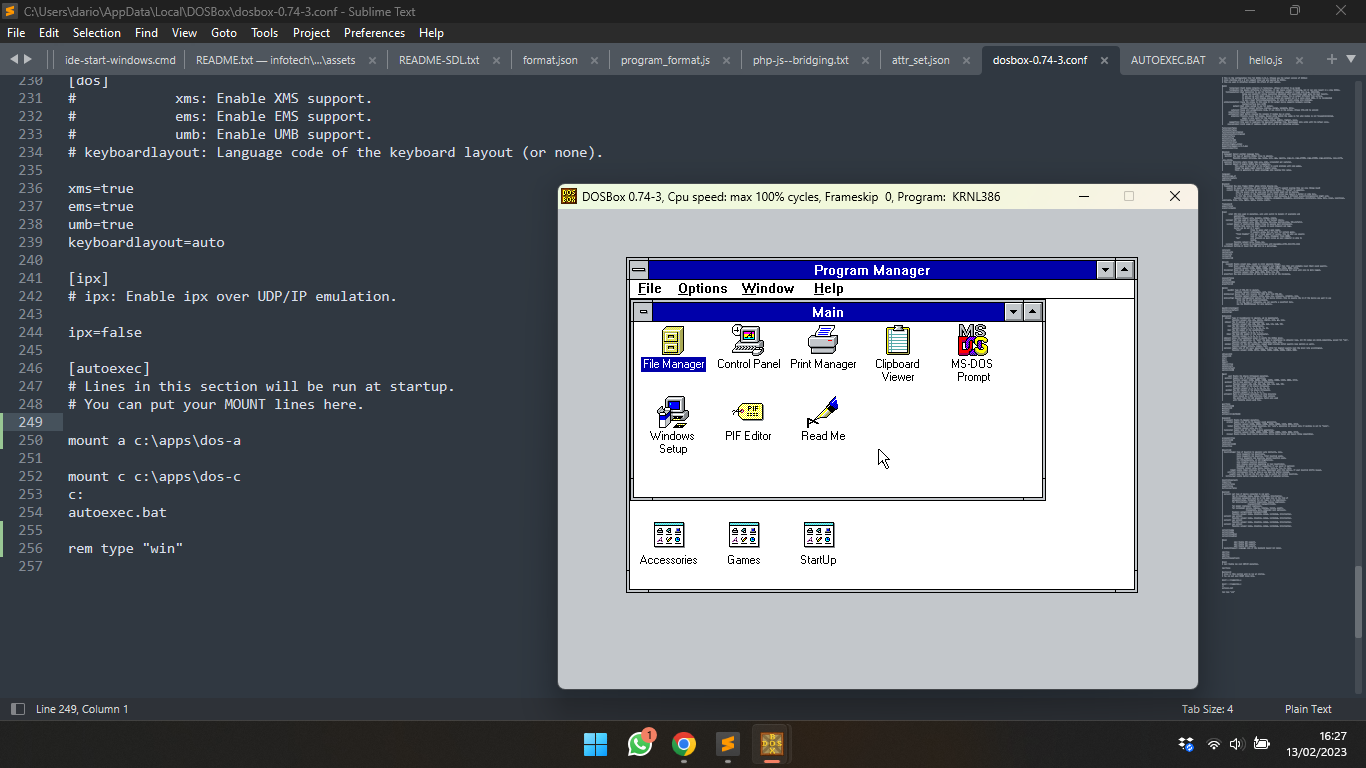Open Sublime Text's Goto menu
1366x768 pixels.
224,32
